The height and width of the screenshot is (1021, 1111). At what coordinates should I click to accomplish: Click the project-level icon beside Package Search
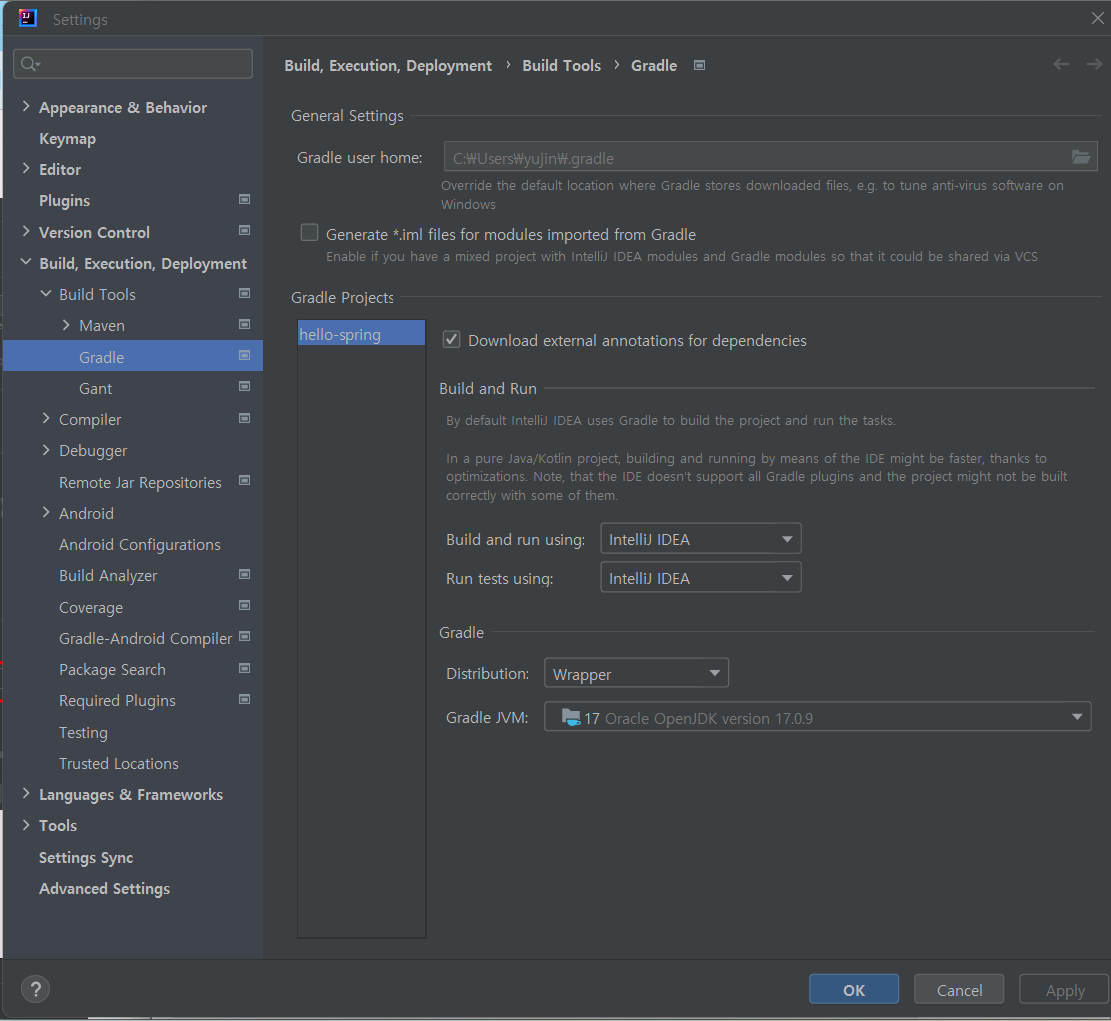pos(244,669)
